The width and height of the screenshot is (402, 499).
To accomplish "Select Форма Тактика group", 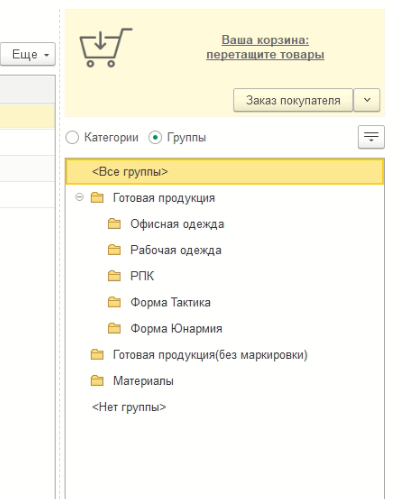I will [x=170, y=302].
